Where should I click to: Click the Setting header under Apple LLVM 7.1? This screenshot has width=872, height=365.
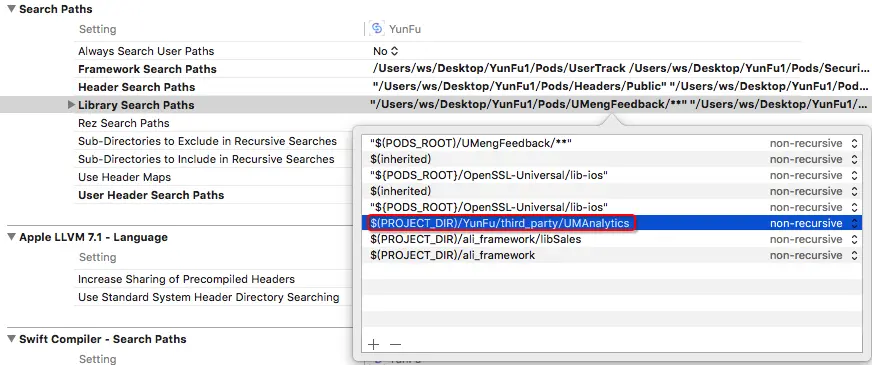click(98, 257)
